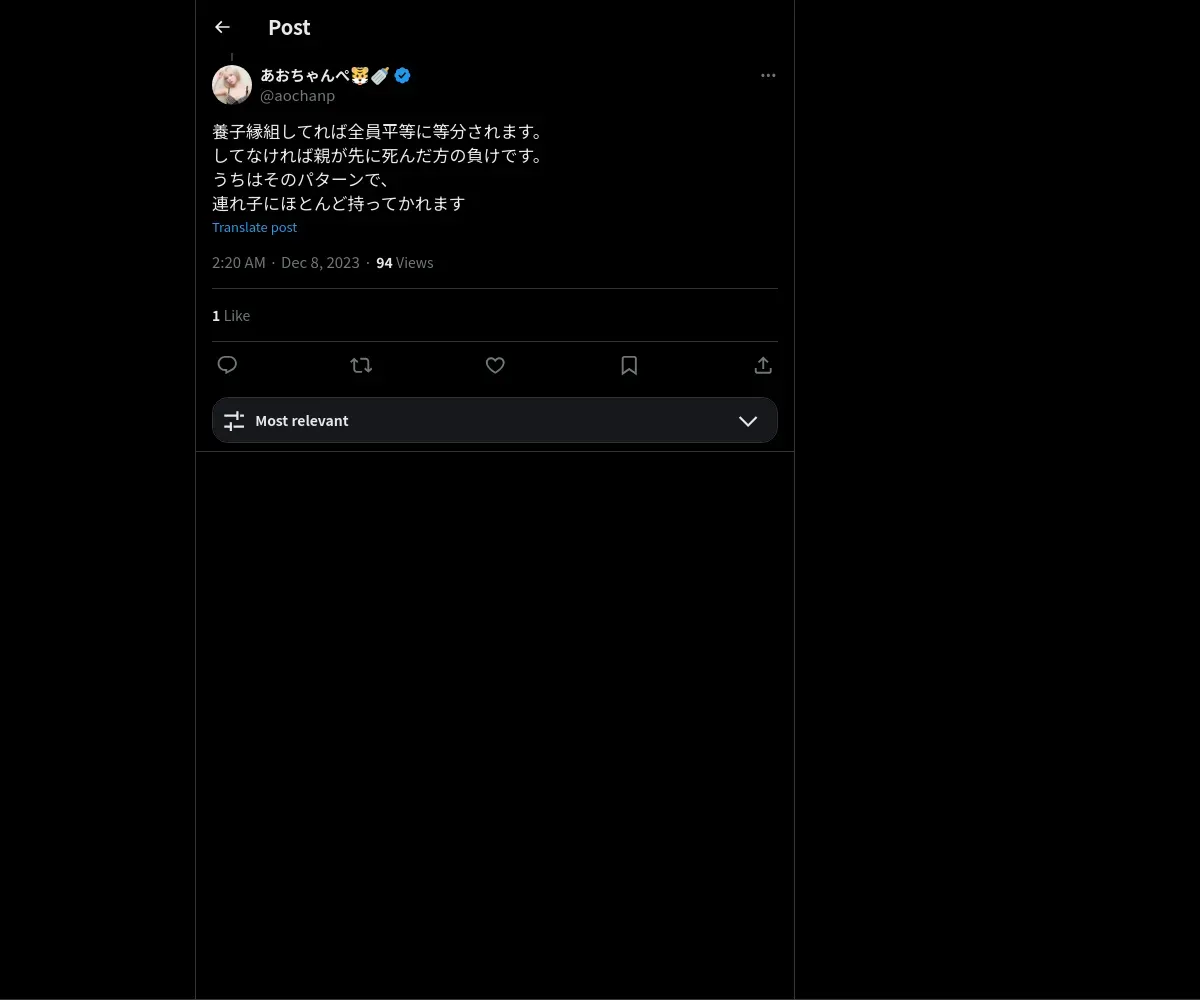This screenshot has height=1000, width=1200.
Task: Click the sliders filter icon
Action: (x=234, y=421)
